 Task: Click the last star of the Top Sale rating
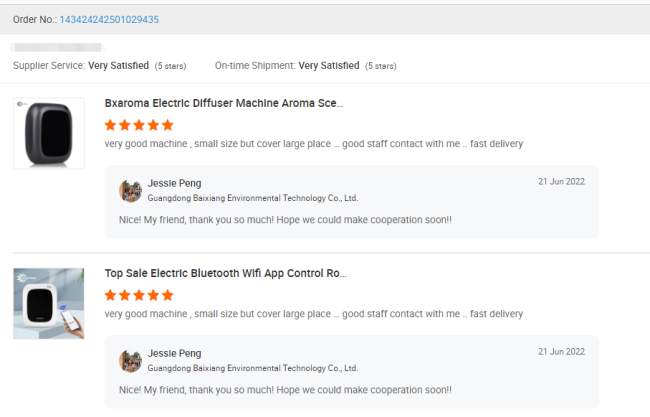(x=167, y=295)
